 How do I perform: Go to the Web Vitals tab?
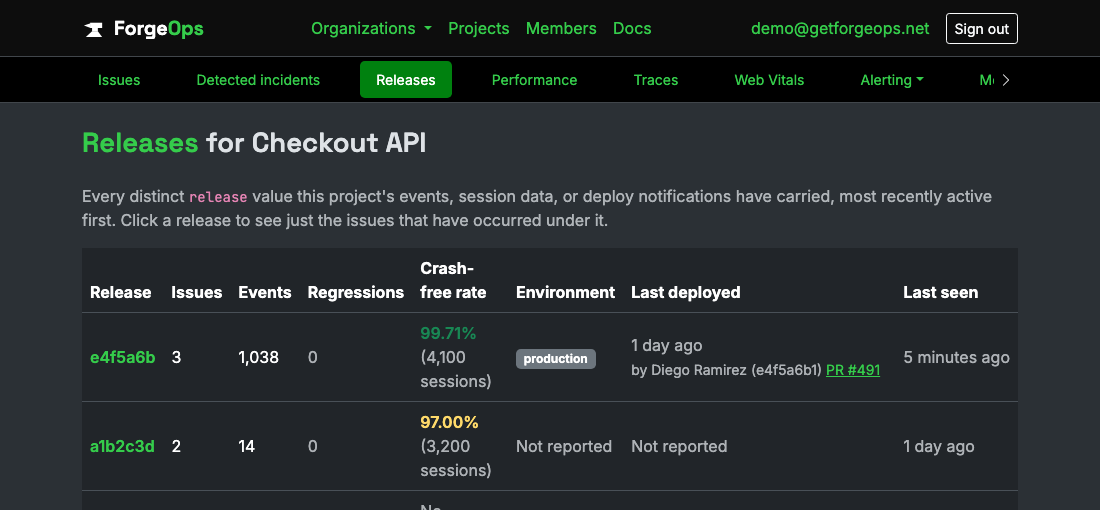[x=769, y=80]
